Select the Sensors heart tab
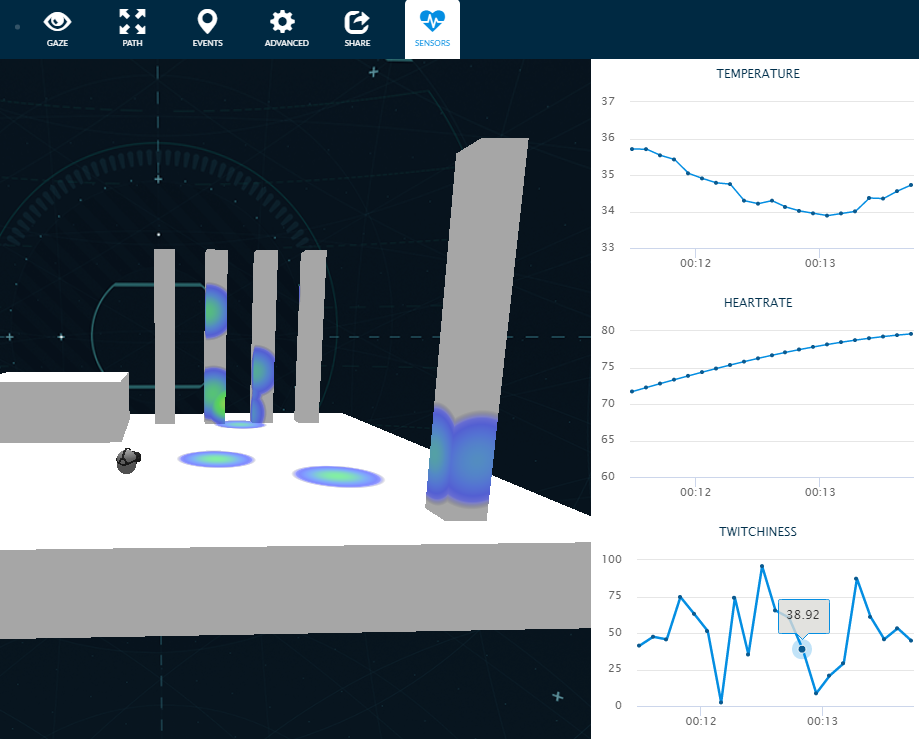The image size is (919, 739). coord(432,29)
